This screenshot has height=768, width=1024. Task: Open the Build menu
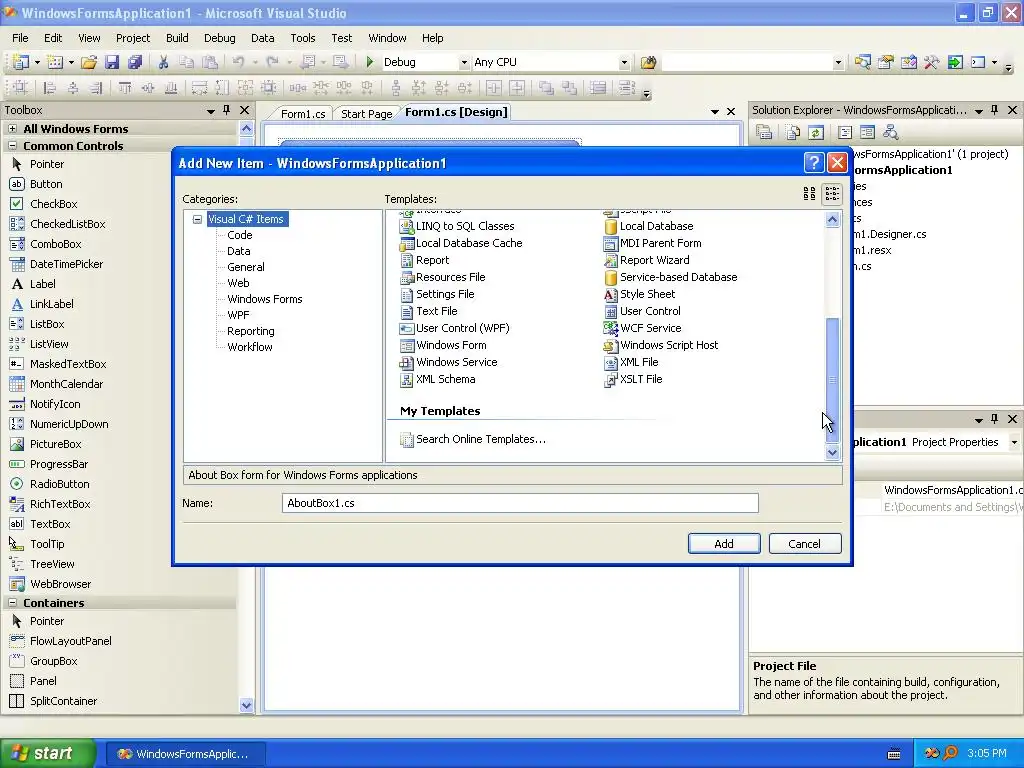(x=177, y=38)
